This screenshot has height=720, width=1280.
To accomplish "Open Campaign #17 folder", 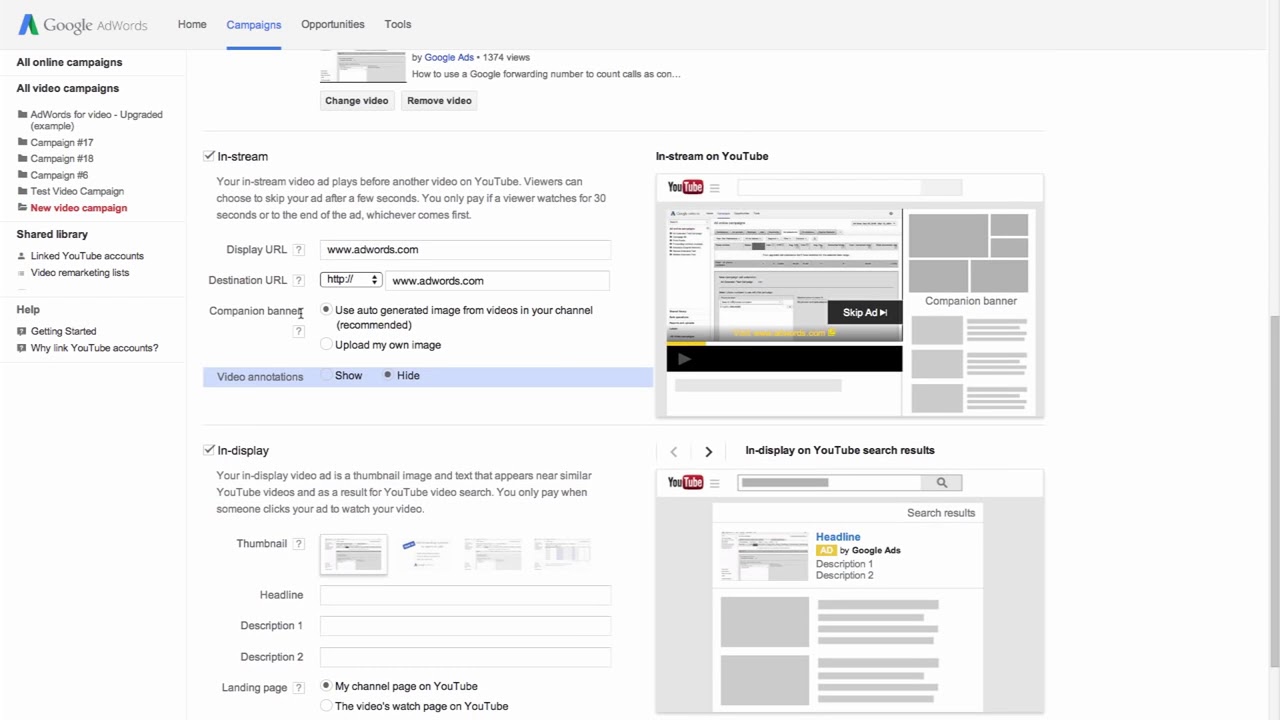I will pos(62,143).
